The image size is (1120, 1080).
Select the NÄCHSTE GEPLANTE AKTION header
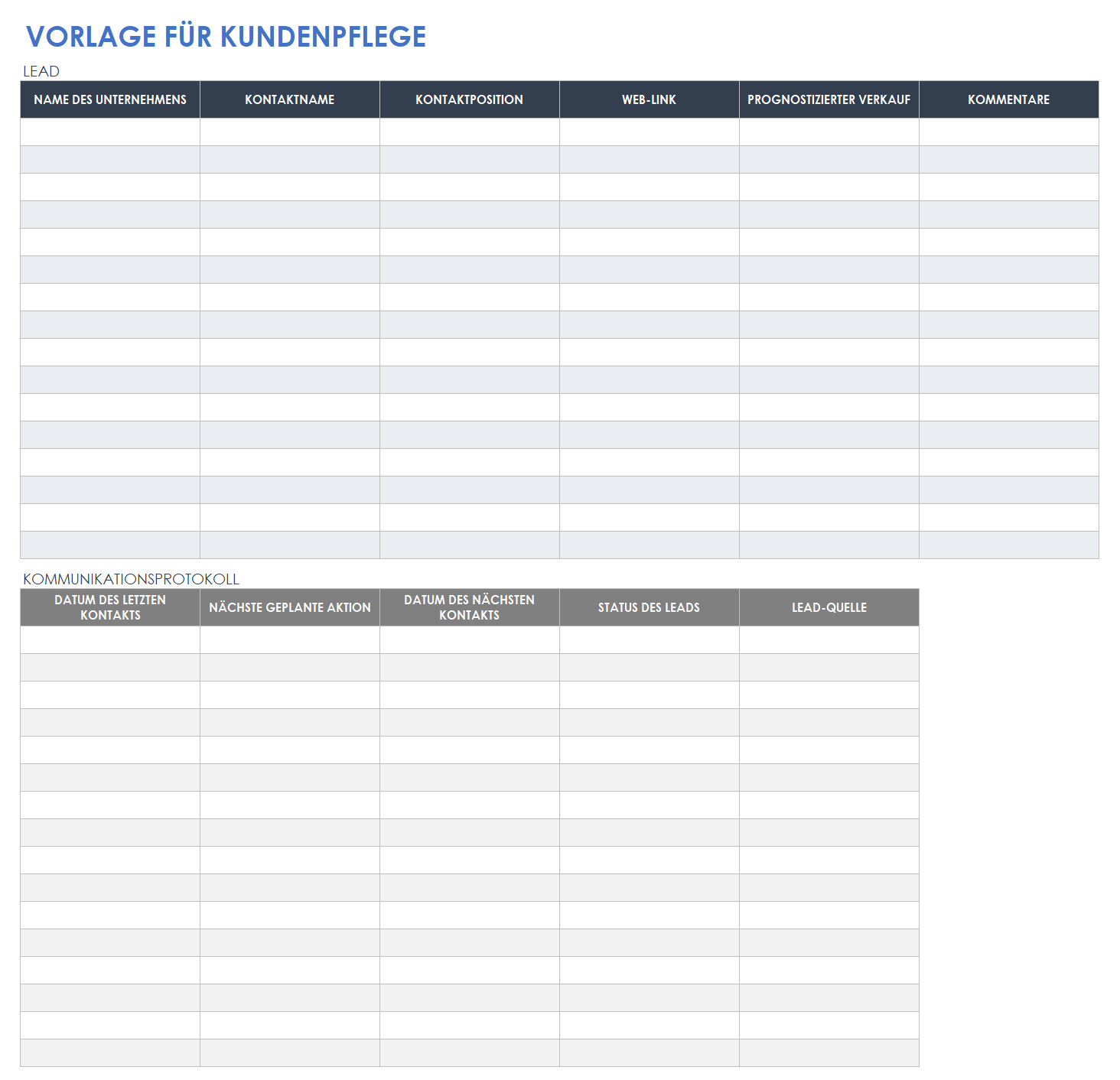click(290, 607)
